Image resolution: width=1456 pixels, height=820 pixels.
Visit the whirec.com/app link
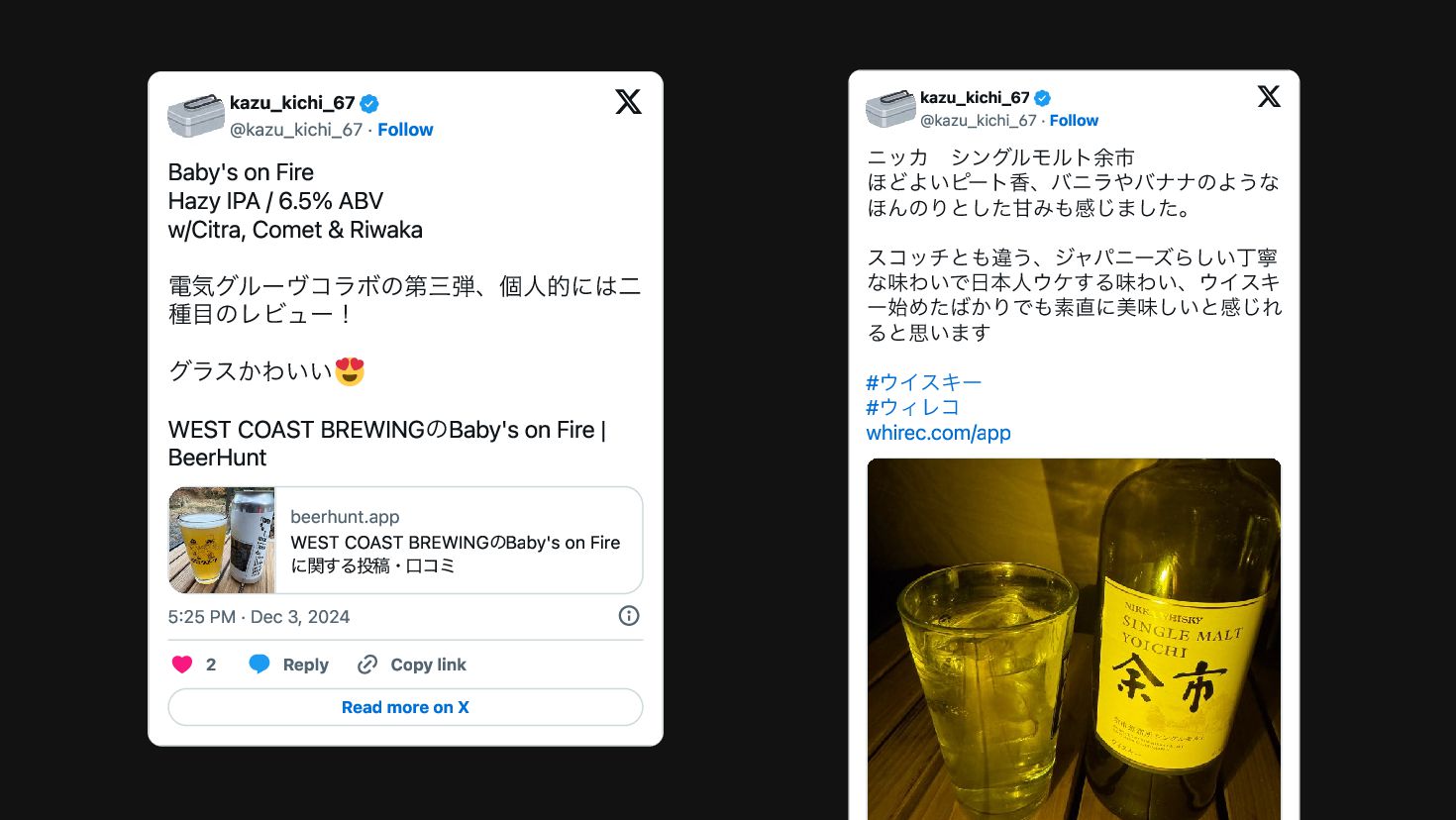938,433
